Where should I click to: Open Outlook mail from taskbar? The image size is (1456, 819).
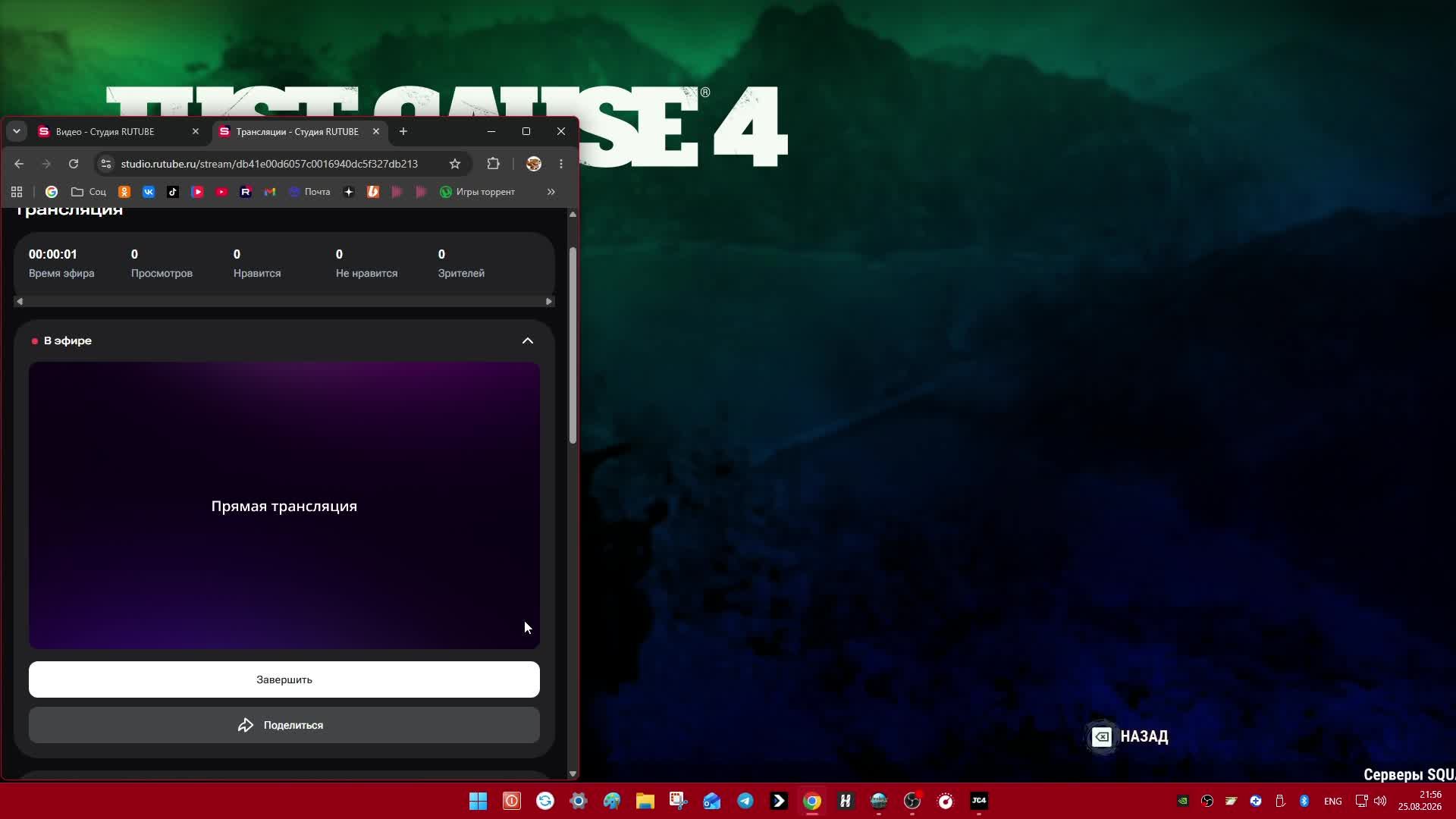(712, 801)
